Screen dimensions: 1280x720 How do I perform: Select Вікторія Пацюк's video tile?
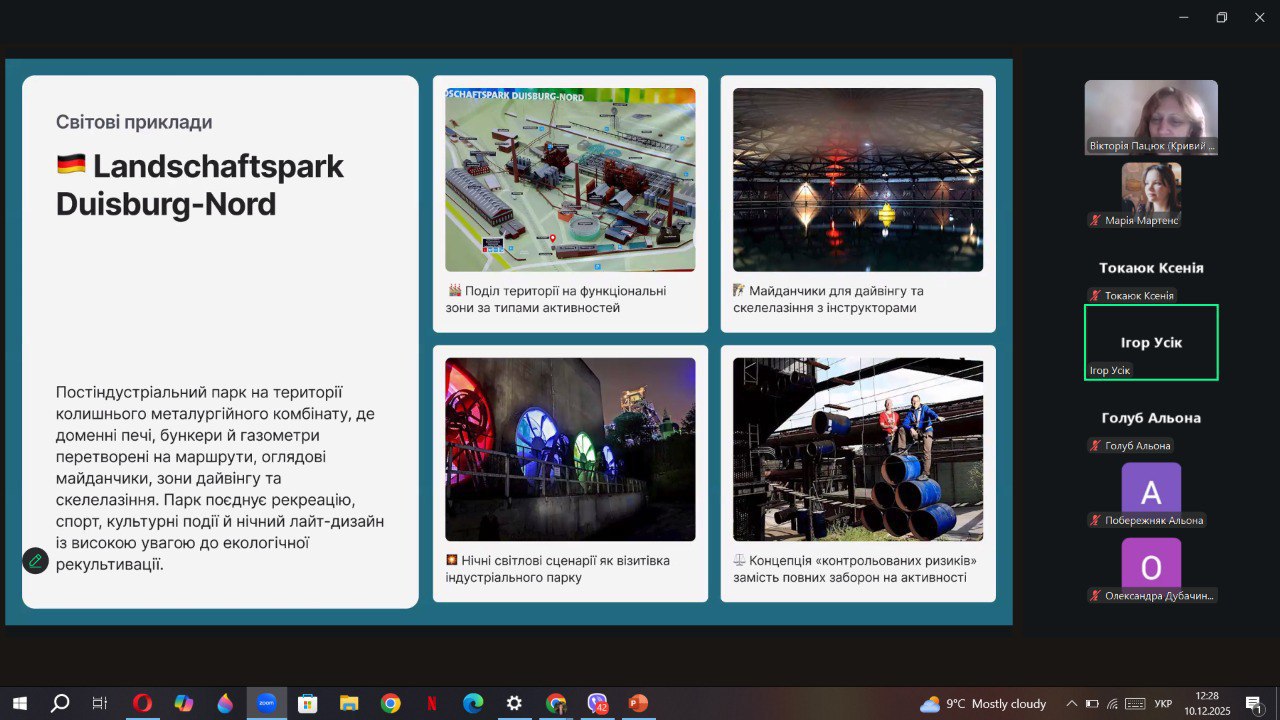click(1151, 117)
